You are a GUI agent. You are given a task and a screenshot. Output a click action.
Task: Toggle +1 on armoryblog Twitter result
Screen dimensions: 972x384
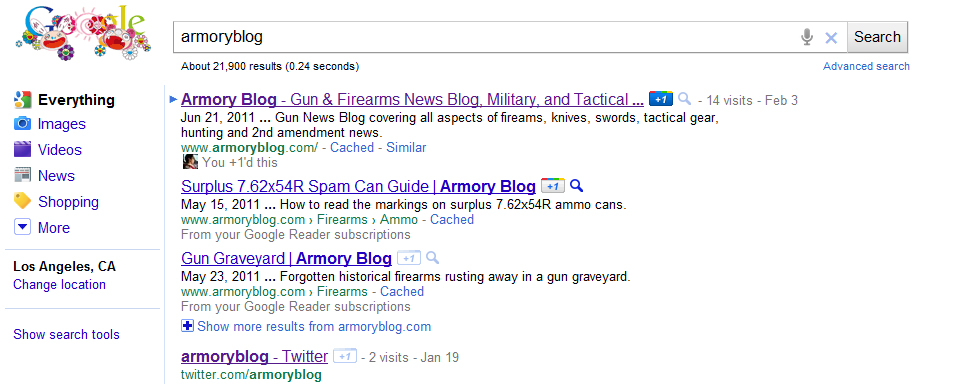[345, 357]
